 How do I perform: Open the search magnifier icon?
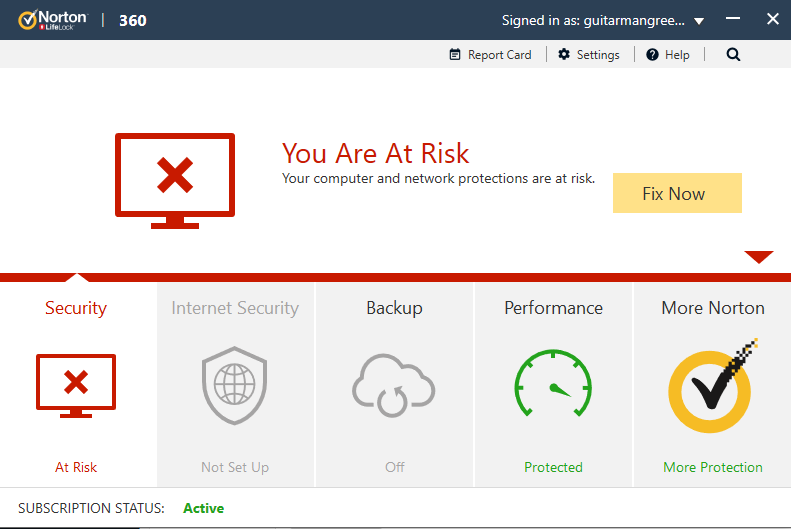(733, 54)
